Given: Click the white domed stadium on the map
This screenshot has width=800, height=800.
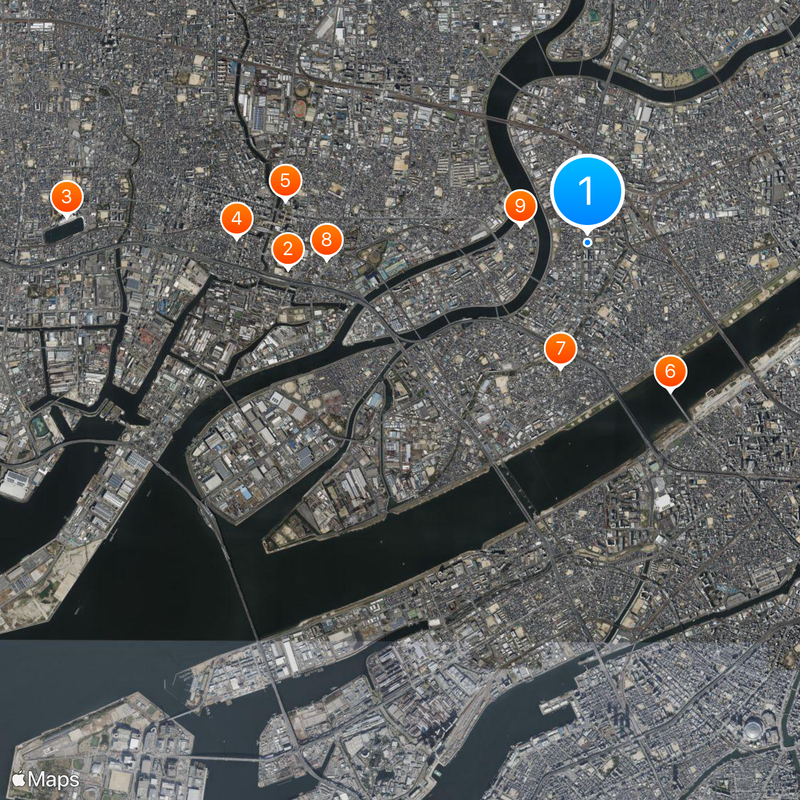Looking at the screenshot, I should point(754,729).
